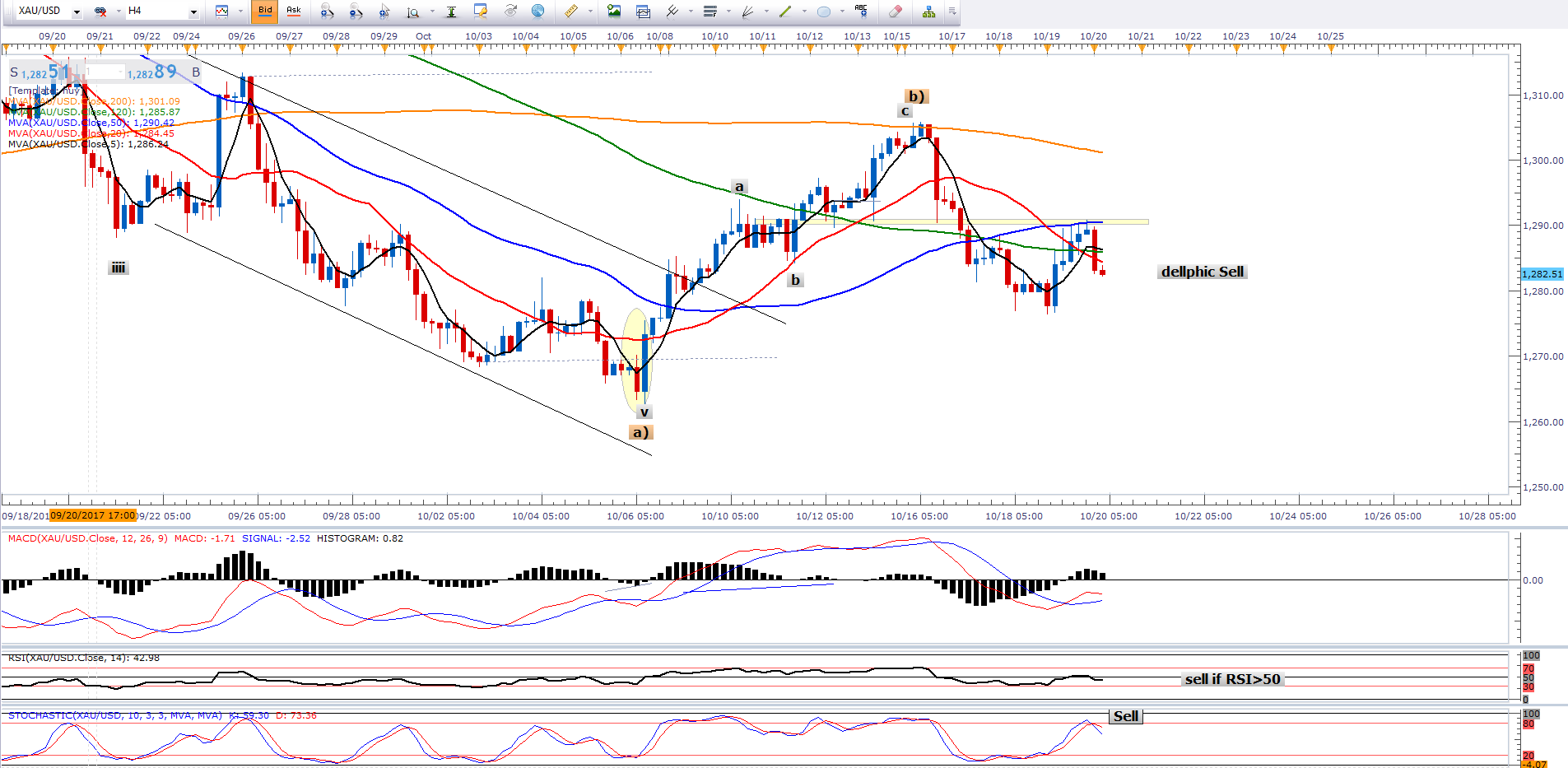Toggle the Bid price display
The width and height of the screenshot is (1568, 768).
click(265, 12)
